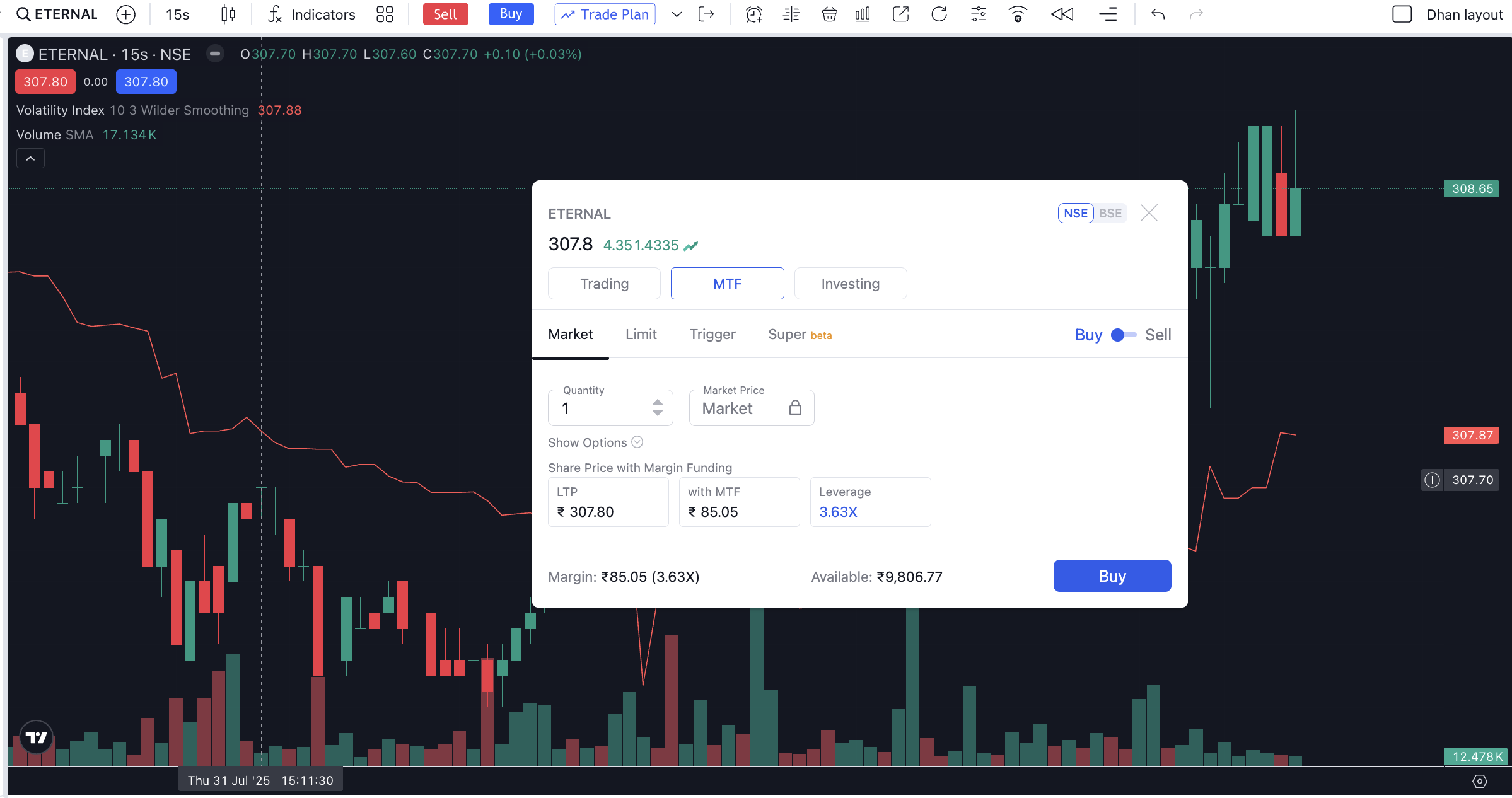Click the TradingView logo

click(x=36, y=737)
